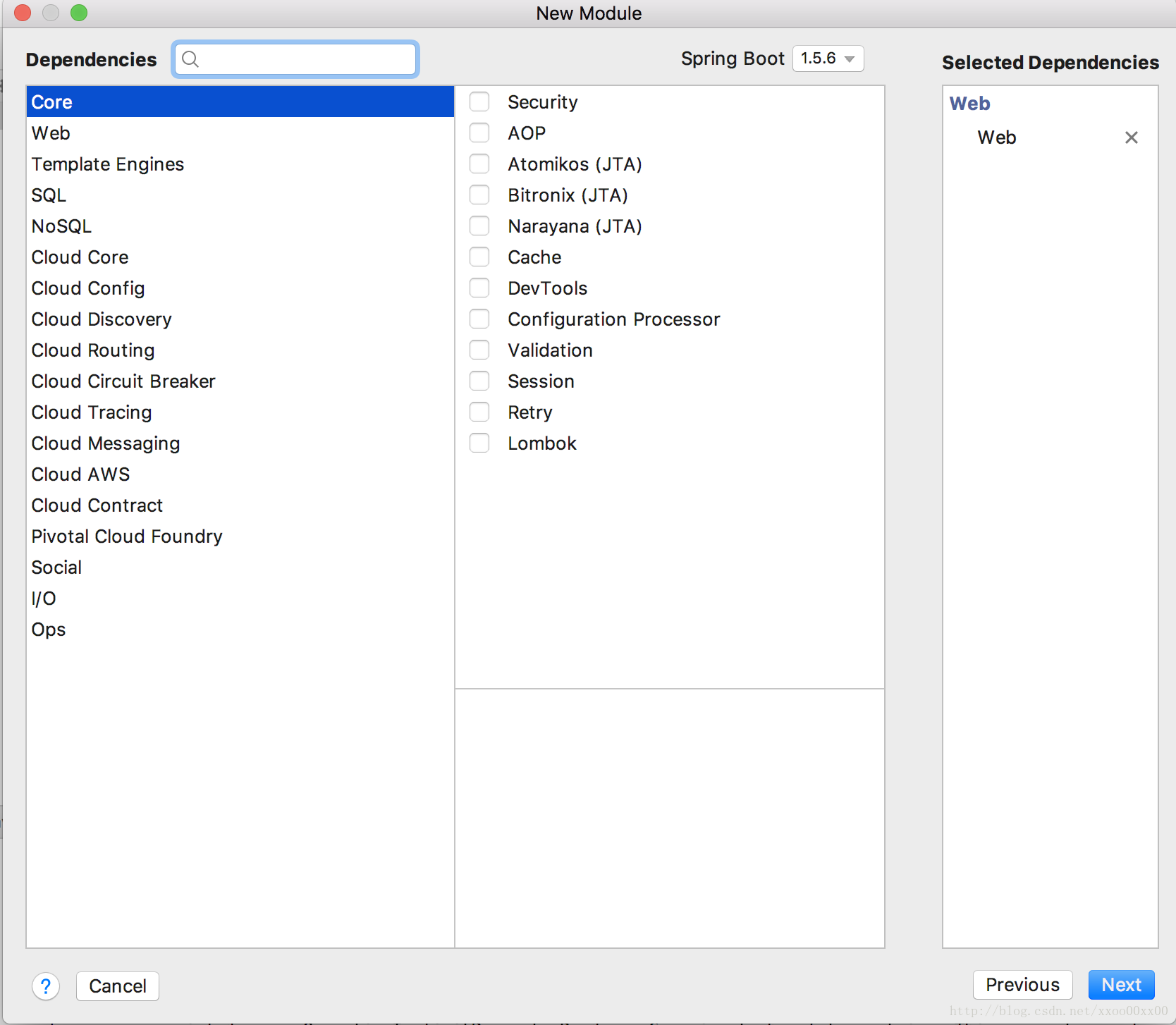Viewport: 1176px width, 1025px height.
Task: Select Web item under Selected Dependencies
Action: pyautogui.click(x=996, y=137)
